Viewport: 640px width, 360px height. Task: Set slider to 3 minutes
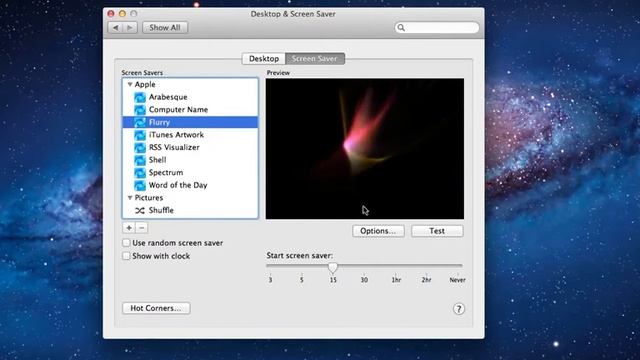click(270, 280)
